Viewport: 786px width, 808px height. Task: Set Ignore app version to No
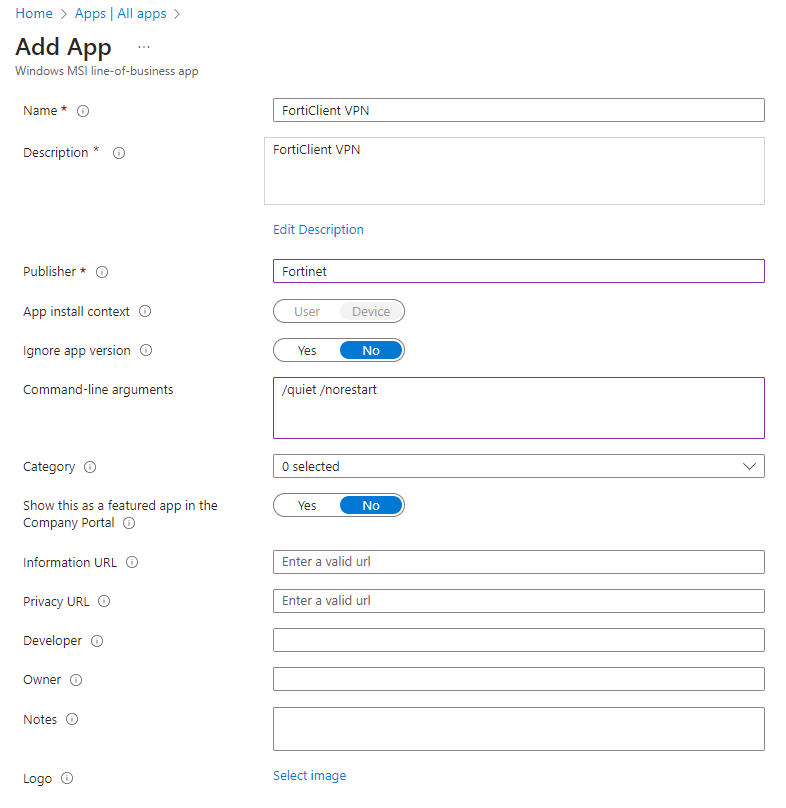[371, 350]
